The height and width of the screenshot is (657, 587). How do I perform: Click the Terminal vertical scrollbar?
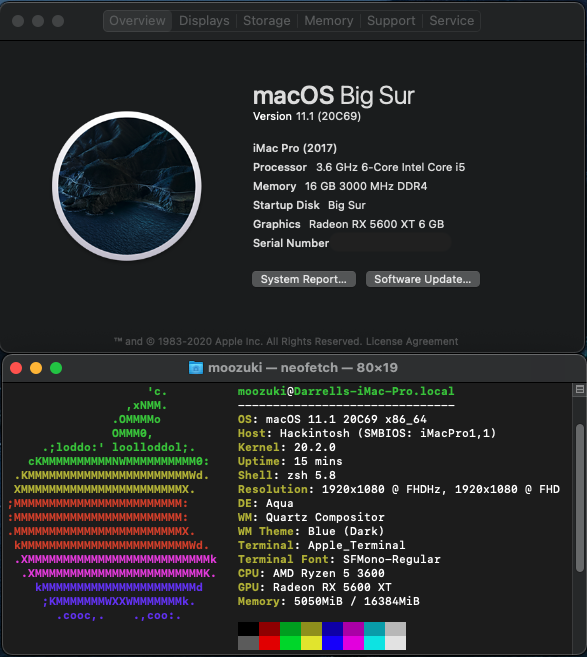(x=580, y=498)
